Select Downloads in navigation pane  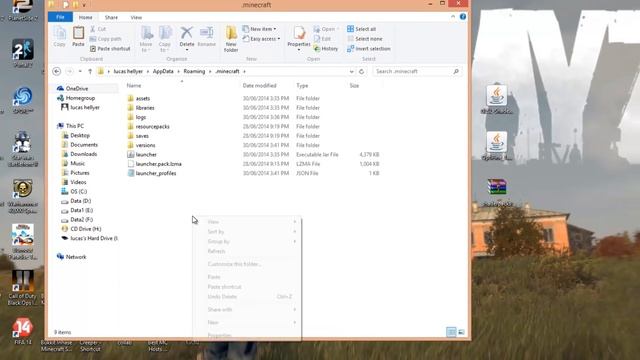84,154
